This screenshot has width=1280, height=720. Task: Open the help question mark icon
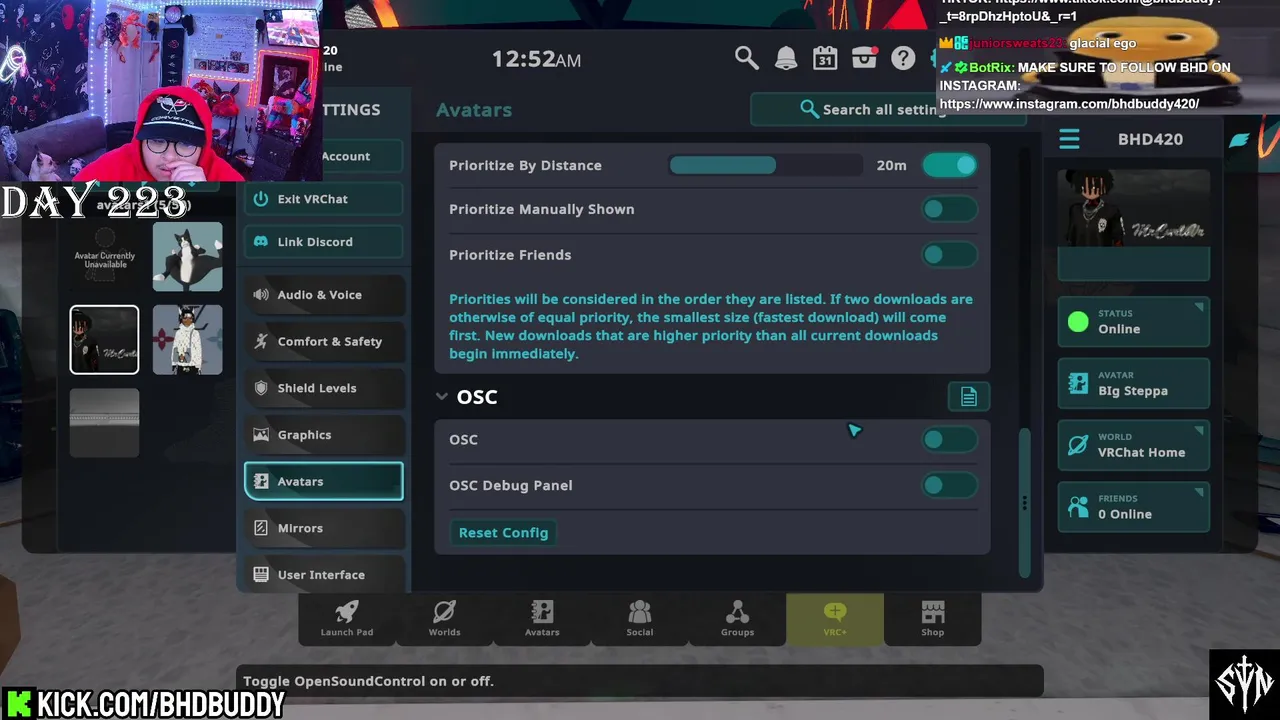click(903, 58)
